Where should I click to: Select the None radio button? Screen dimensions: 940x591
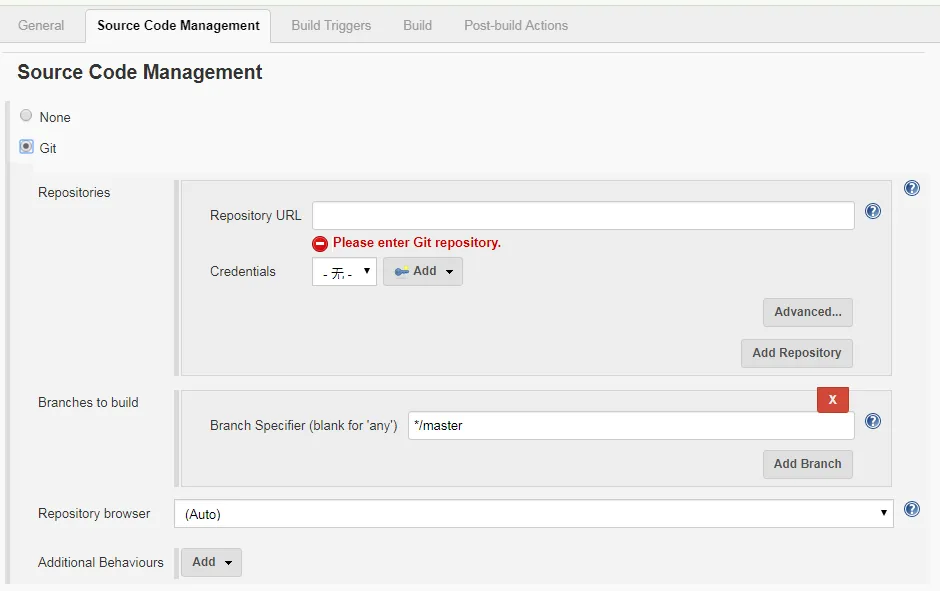tap(26, 116)
